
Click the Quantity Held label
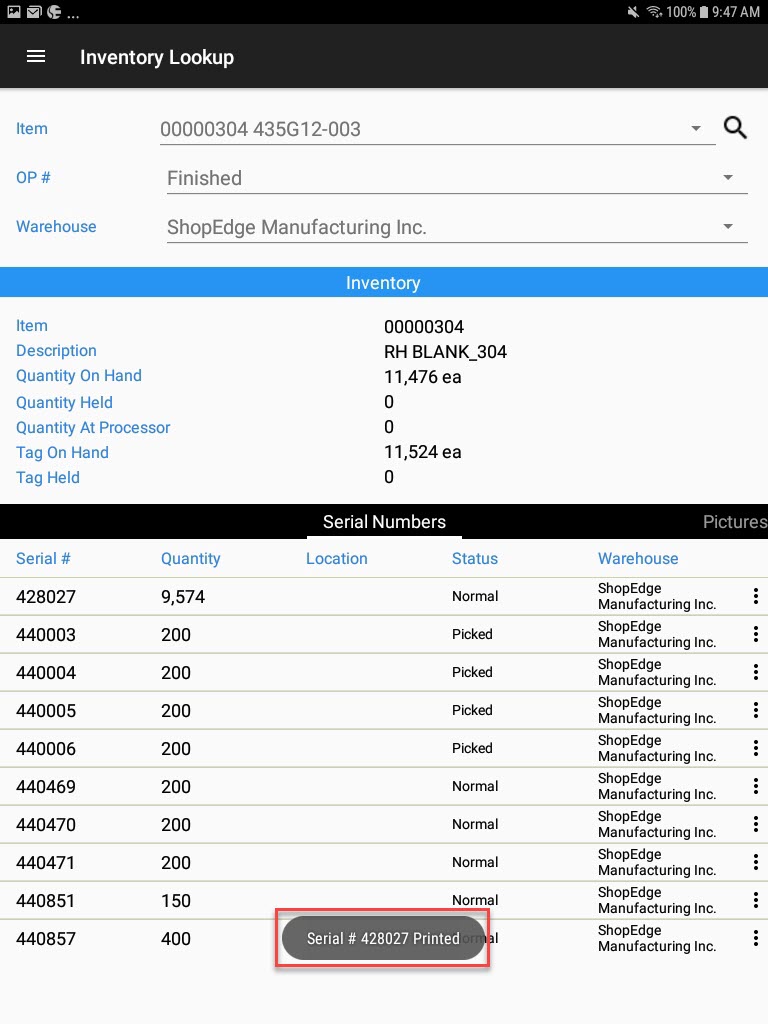[64, 402]
